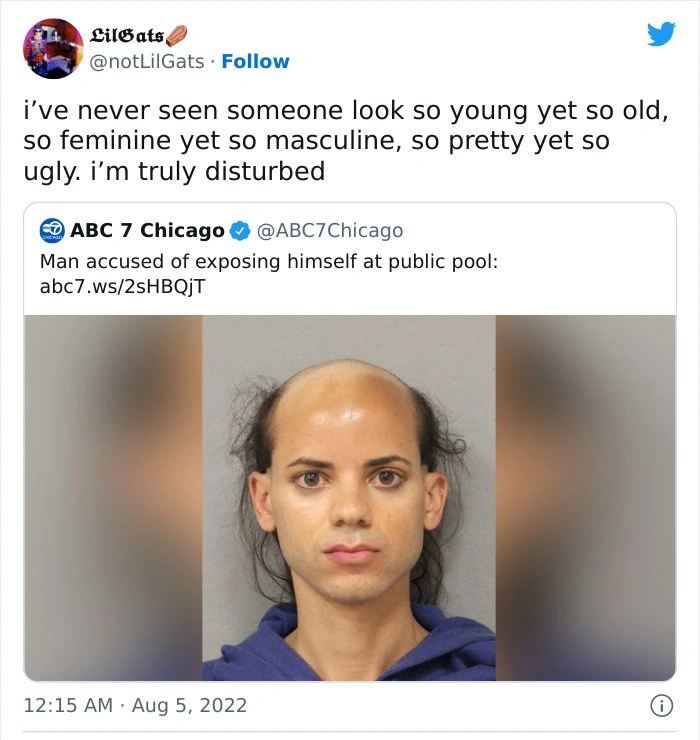Click the ABC 7 Chicago logo avatar
Screen dimensions: 700x740
[51, 230]
